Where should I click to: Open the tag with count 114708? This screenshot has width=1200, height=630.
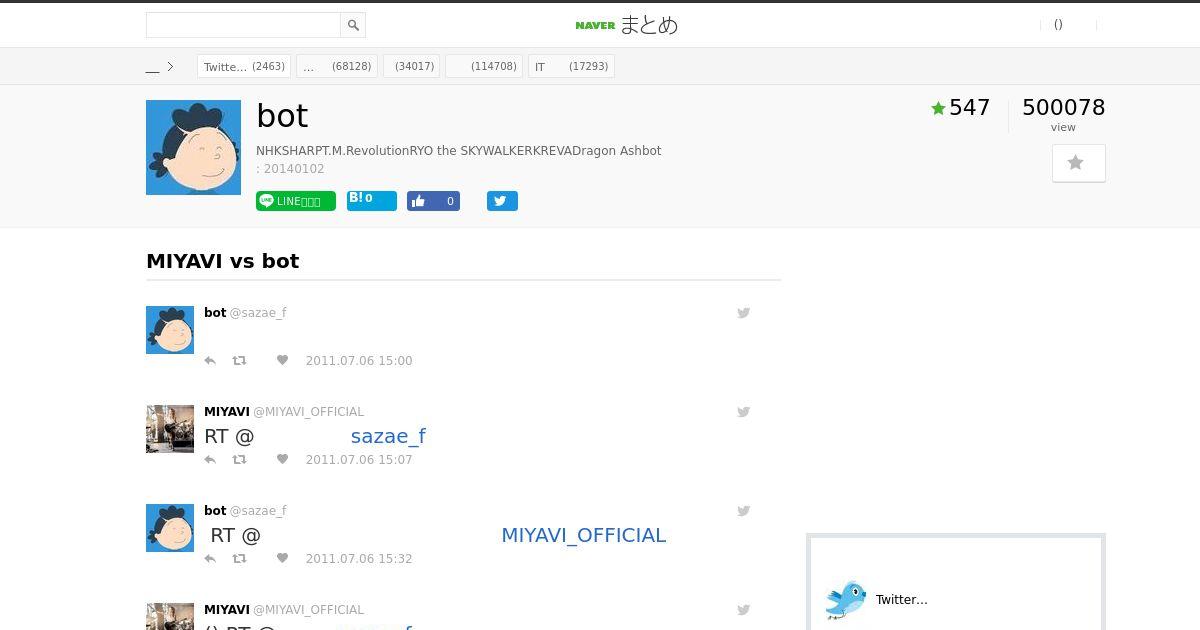[484, 67]
